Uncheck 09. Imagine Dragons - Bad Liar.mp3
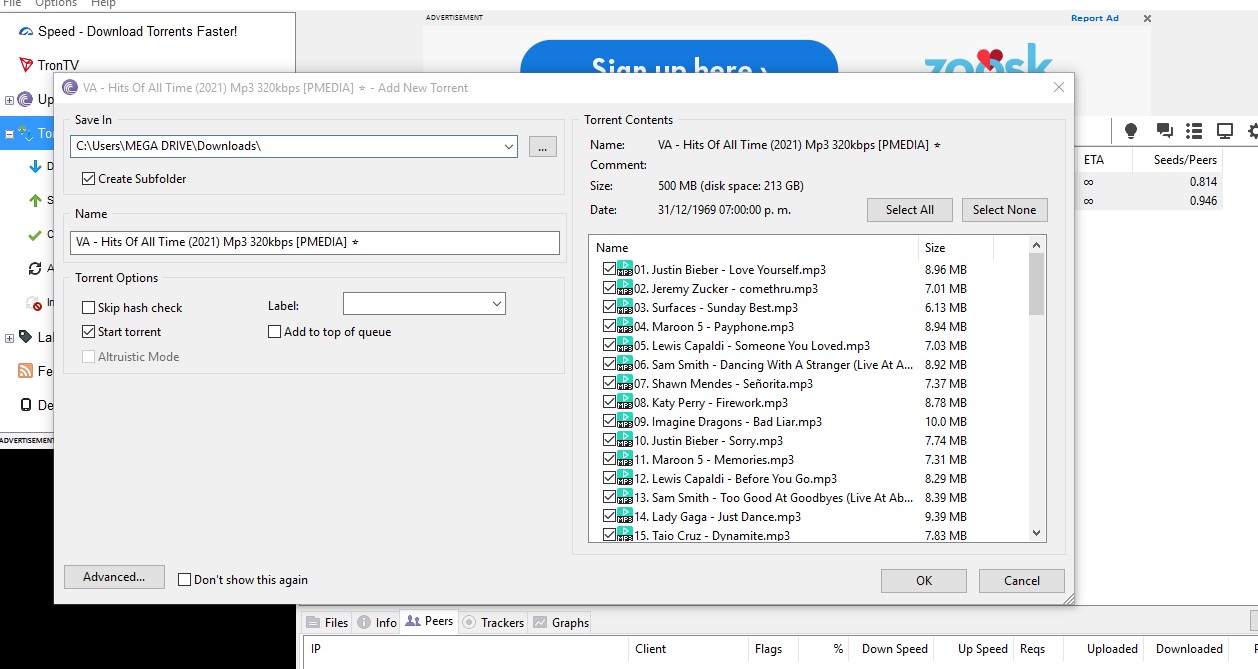 [x=609, y=421]
